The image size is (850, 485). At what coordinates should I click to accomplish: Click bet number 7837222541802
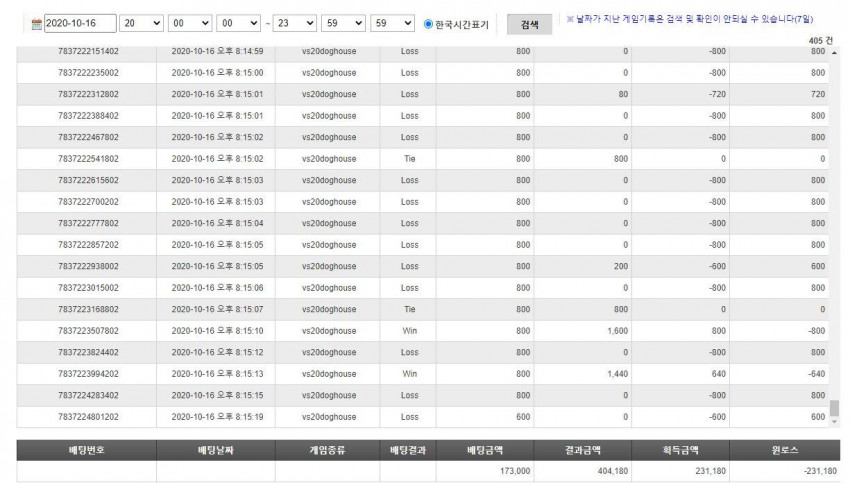[88, 159]
